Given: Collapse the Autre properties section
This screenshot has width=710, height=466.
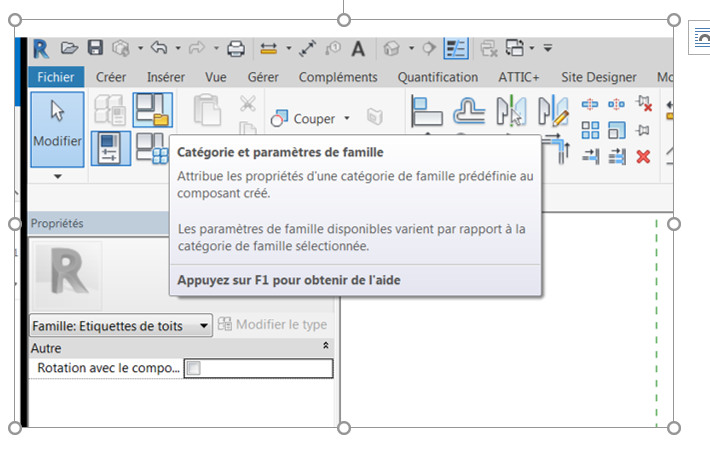Looking at the screenshot, I should point(324,345).
